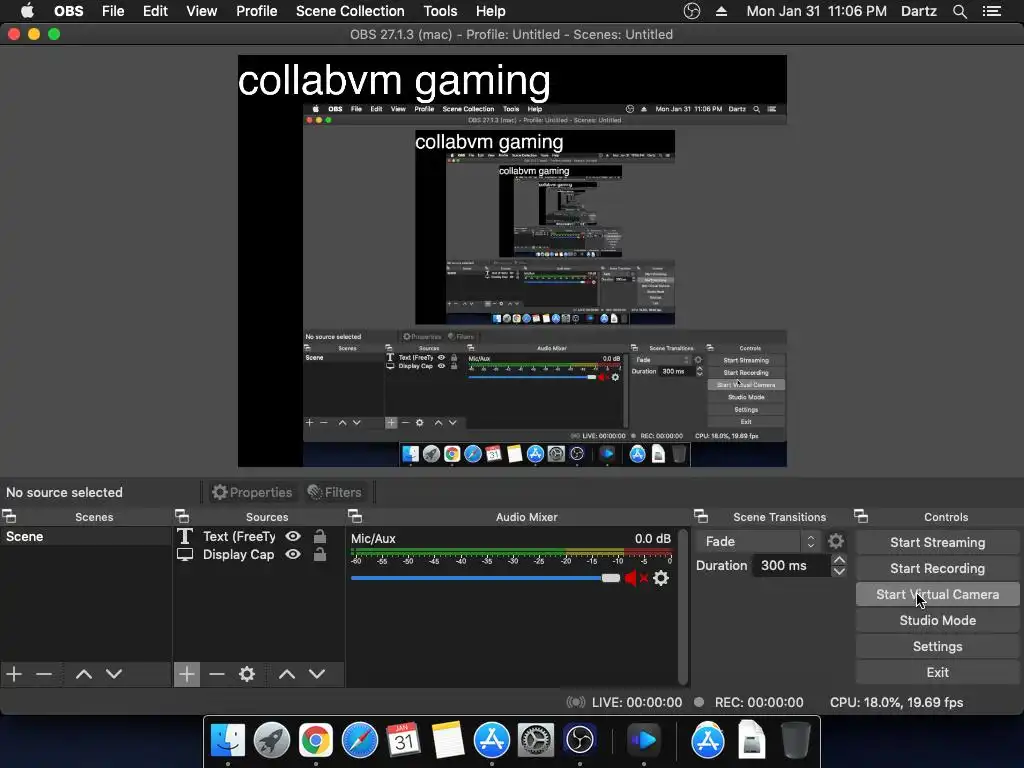This screenshot has width=1024, height=768.
Task: Decrease transition duration with down arrow
Action: [839, 571]
